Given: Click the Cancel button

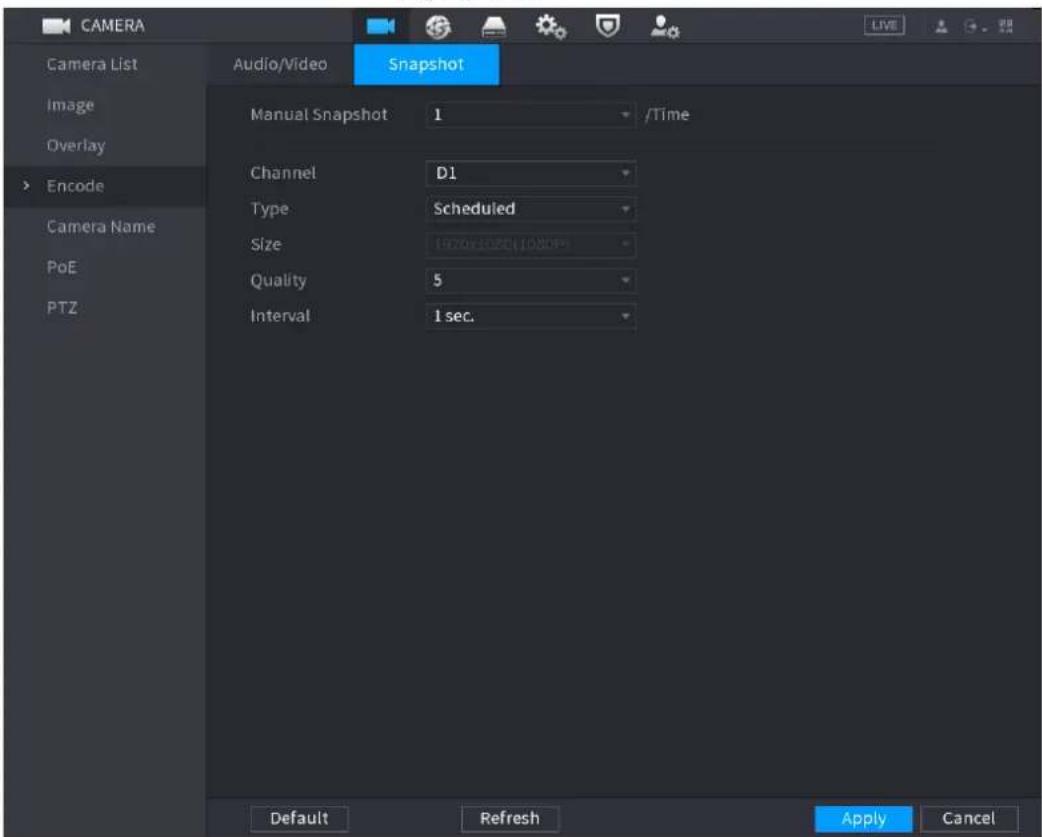Looking at the screenshot, I should 969,818.
